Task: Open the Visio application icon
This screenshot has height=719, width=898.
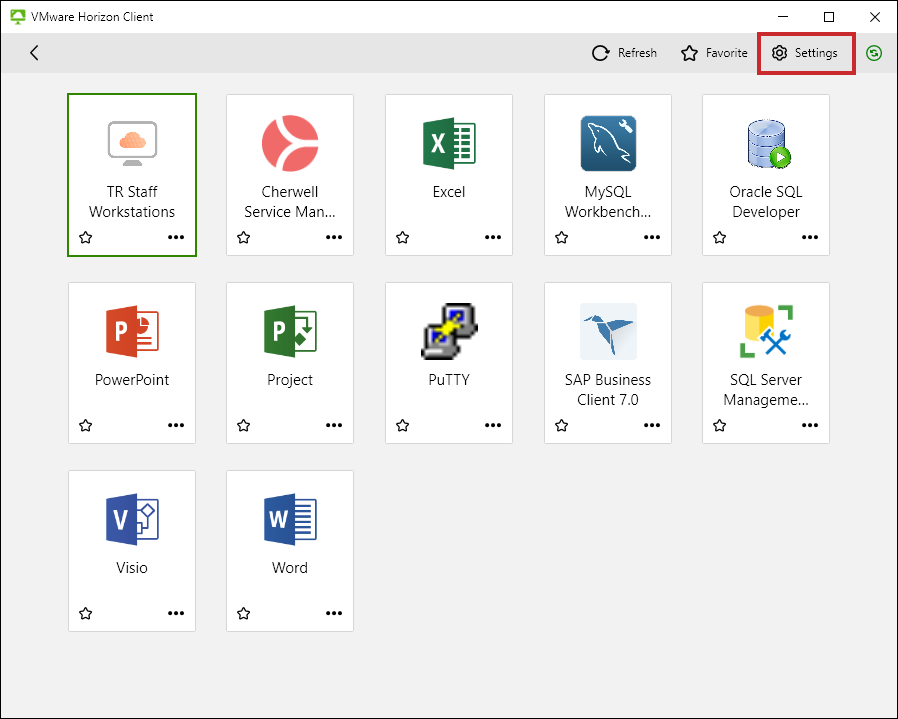Action: (132, 519)
